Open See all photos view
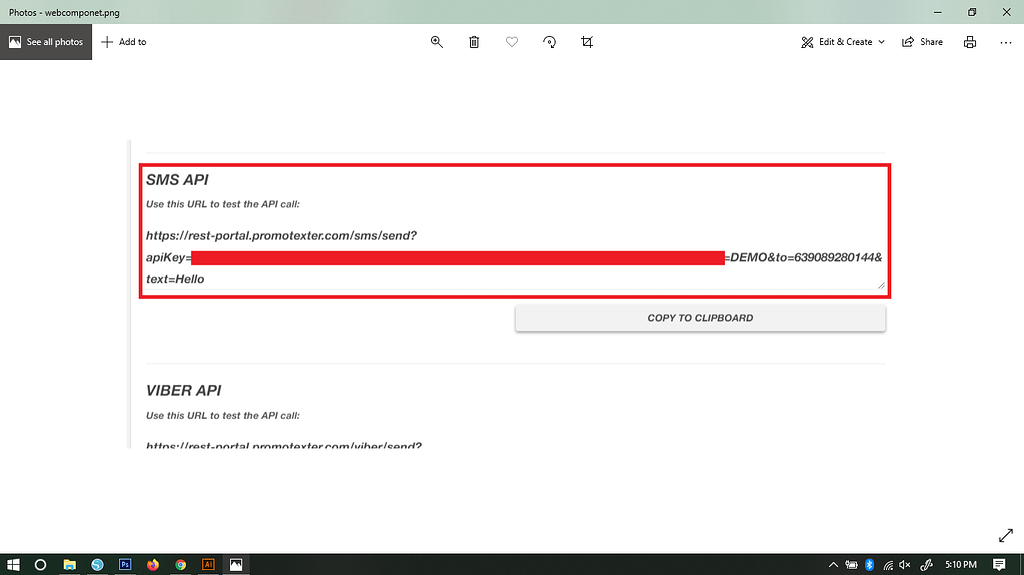The width and height of the screenshot is (1024, 575). tap(46, 42)
